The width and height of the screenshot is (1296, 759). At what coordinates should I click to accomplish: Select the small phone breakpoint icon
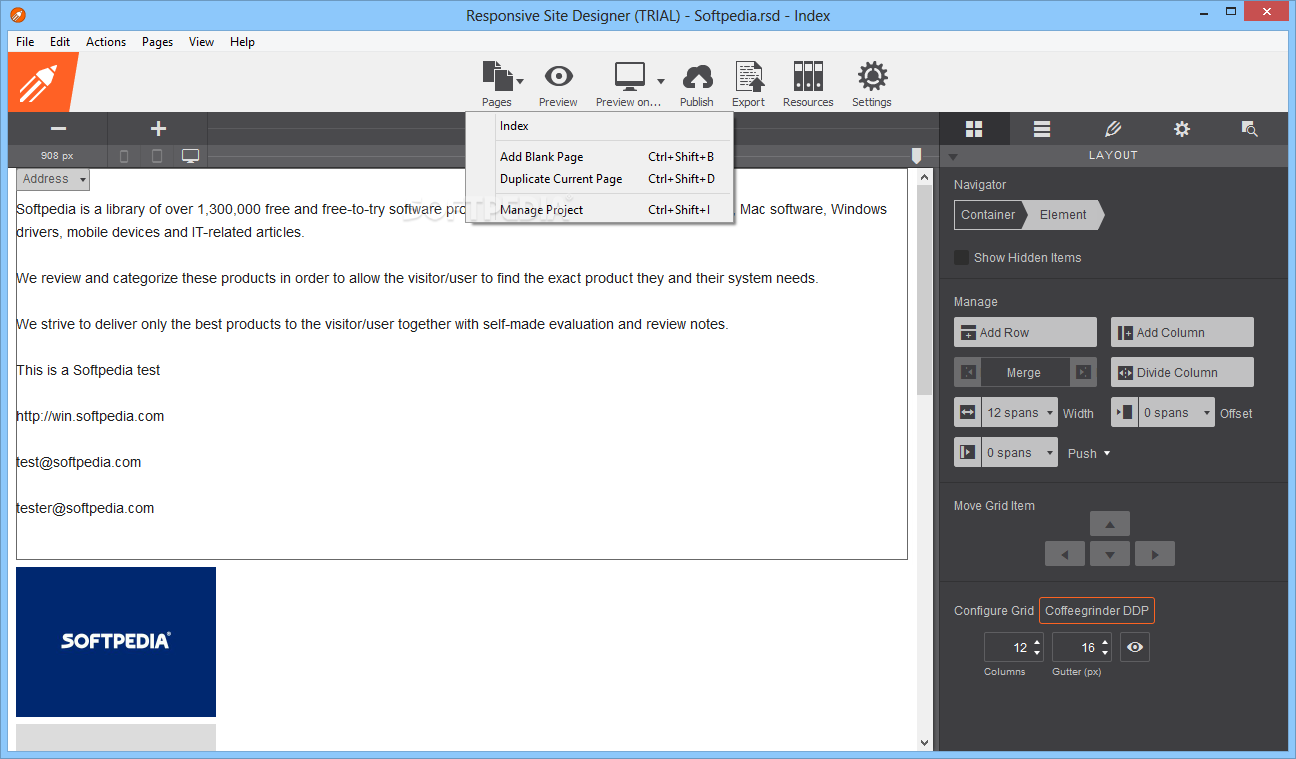124,156
